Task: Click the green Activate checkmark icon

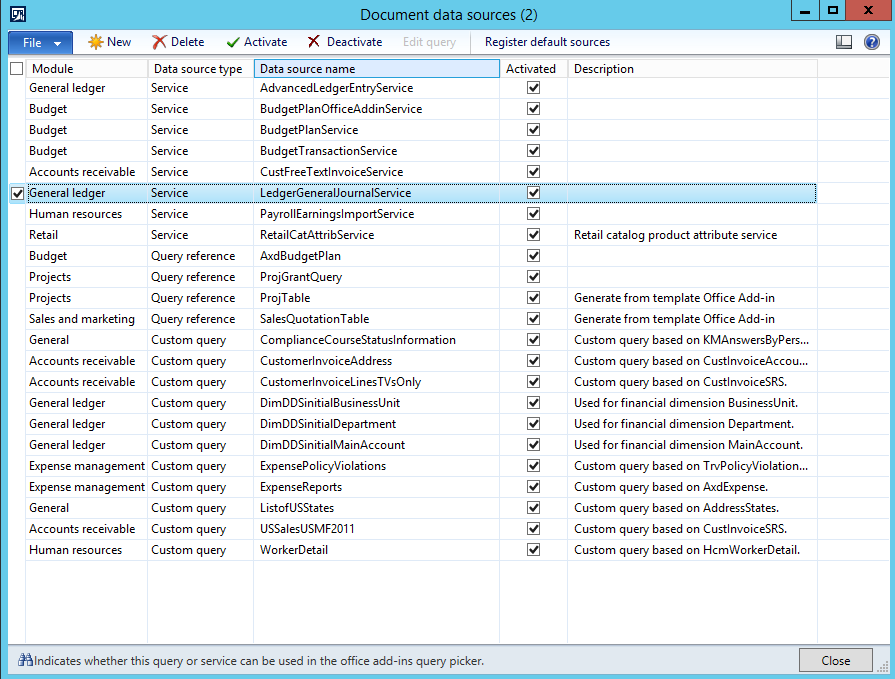Action: click(233, 42)
